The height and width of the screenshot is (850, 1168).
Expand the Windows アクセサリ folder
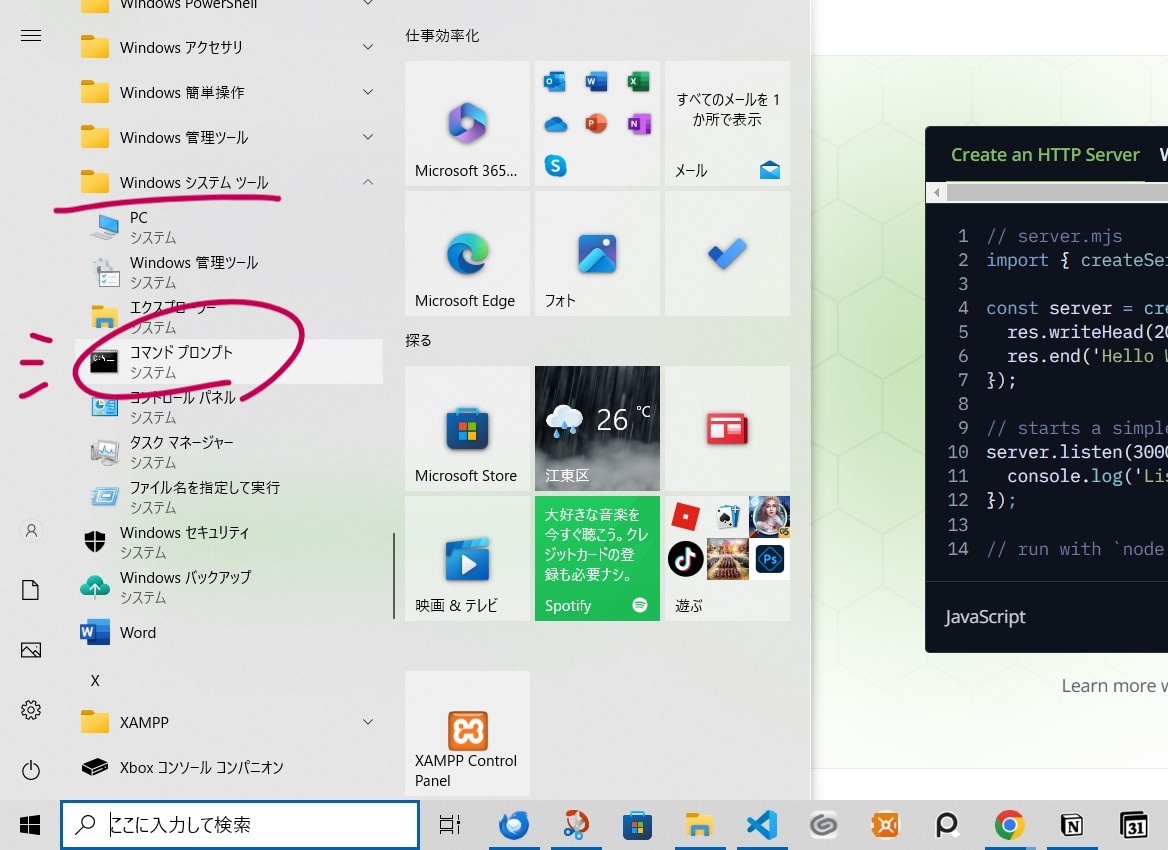click(229, 47)
